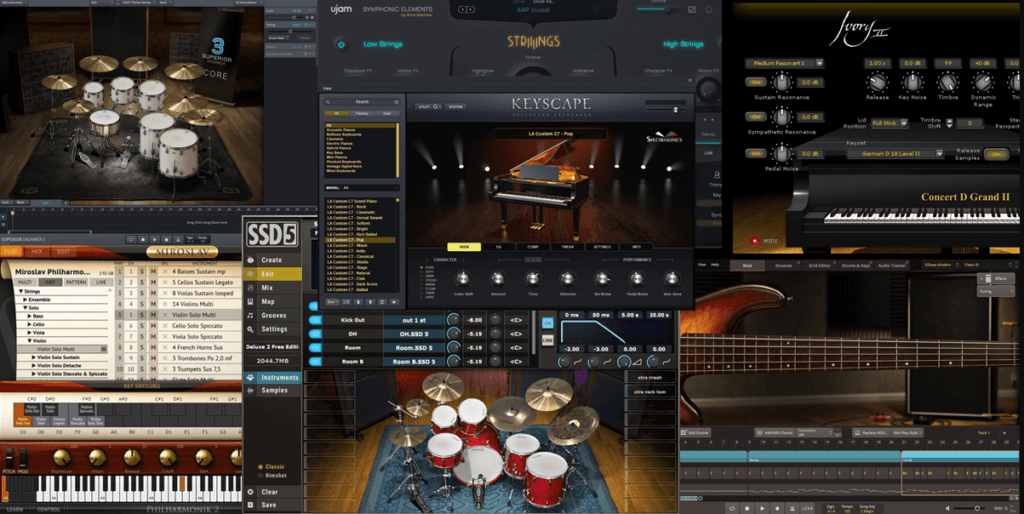Remove Violin Solo Multi with its X
1024x514 pixels.
pyautogui.click(x=165, y=315)
